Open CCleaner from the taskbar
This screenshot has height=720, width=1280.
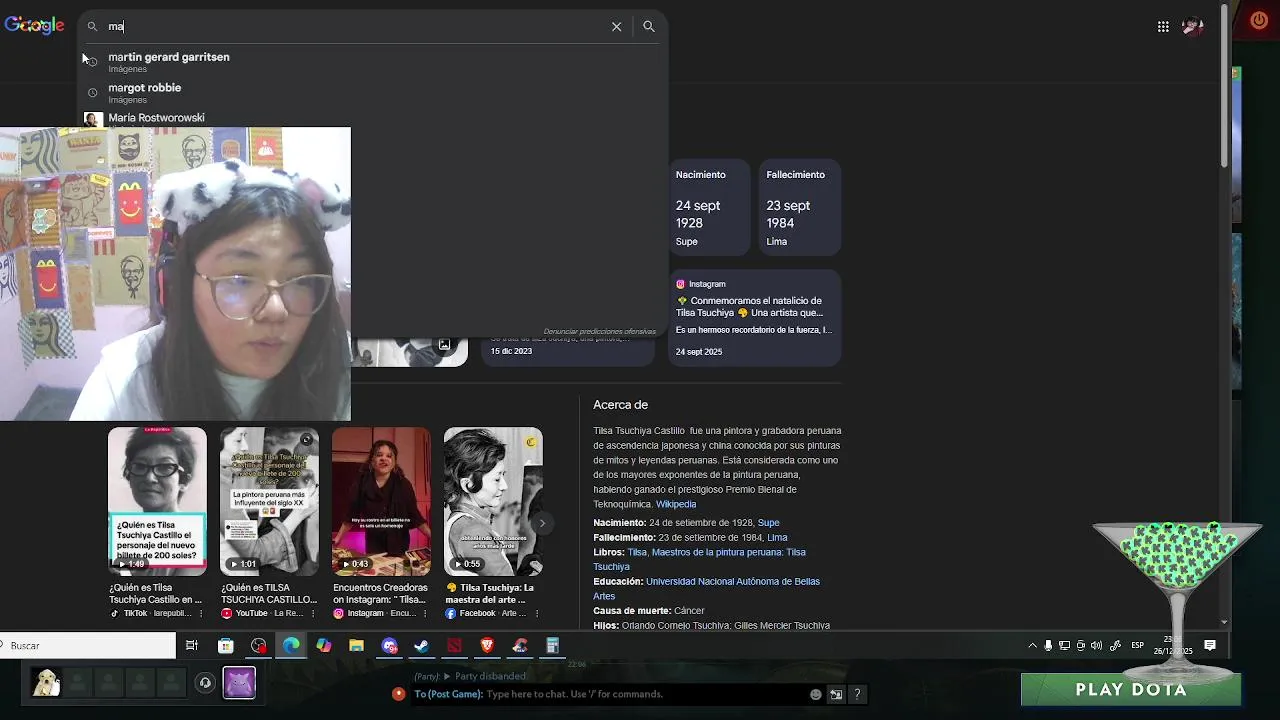point(520,646)
